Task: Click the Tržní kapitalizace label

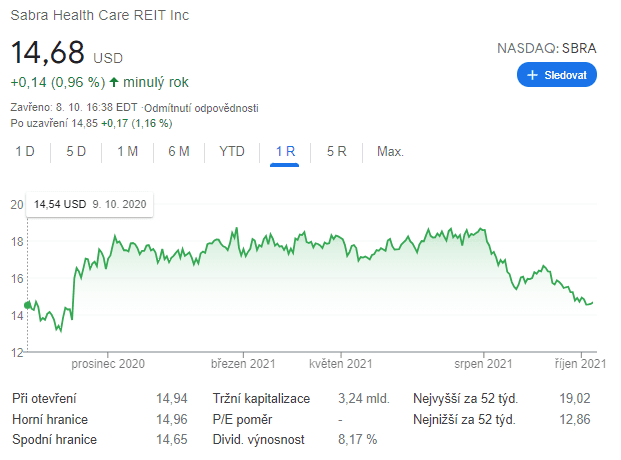Action: click(260, 399)
